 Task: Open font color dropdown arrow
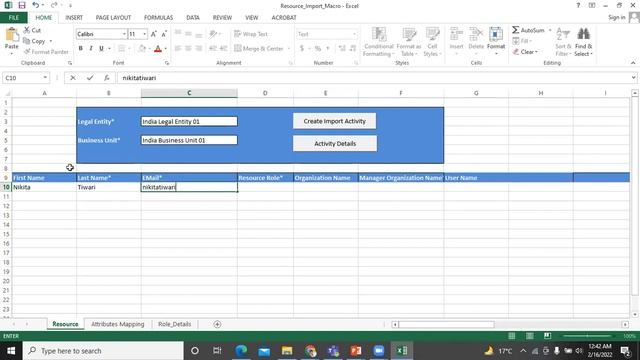[166, 49]
